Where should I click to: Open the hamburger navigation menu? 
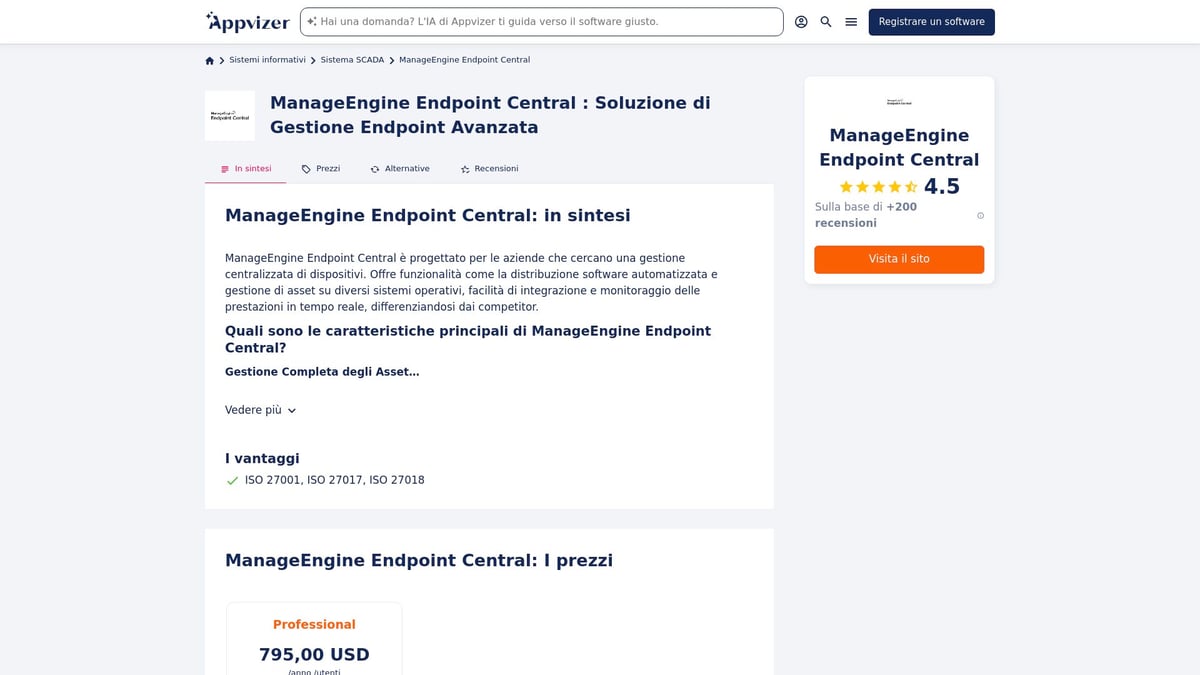tap(850, 21)
